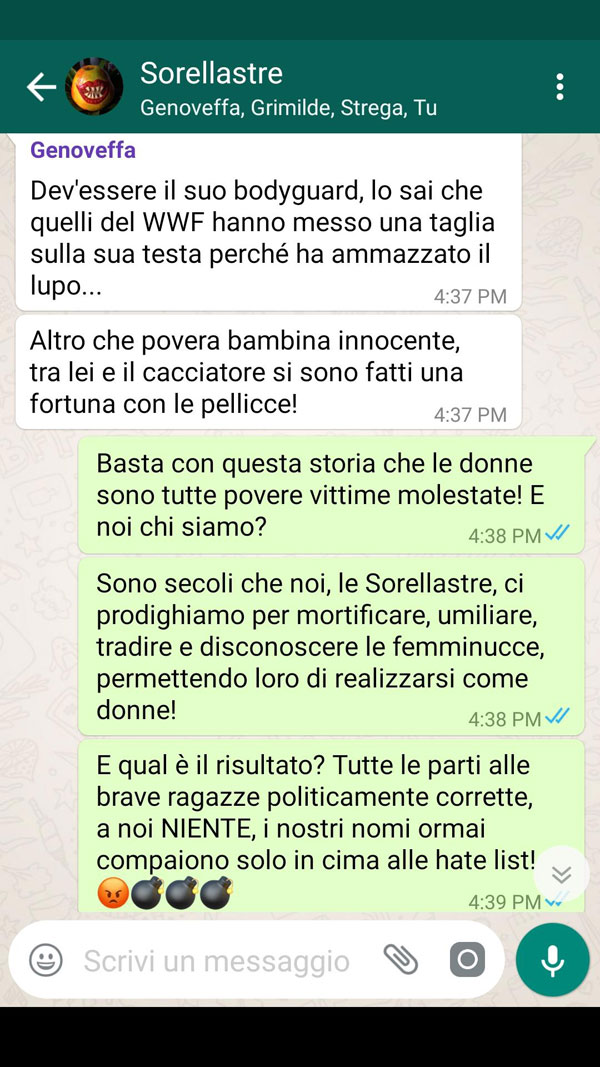Image resolution: width=600 pixels, height=1067 pixels.
Task: Tap the back arrow in the header
Action: click(x=41, y=87)
